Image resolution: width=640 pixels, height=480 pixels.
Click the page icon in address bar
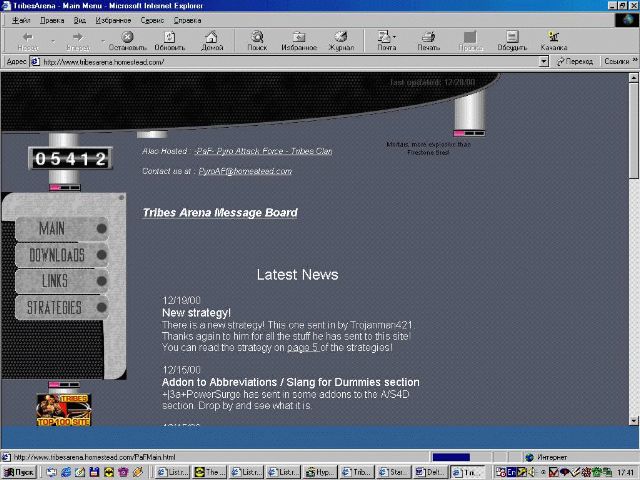click(36, 62)
